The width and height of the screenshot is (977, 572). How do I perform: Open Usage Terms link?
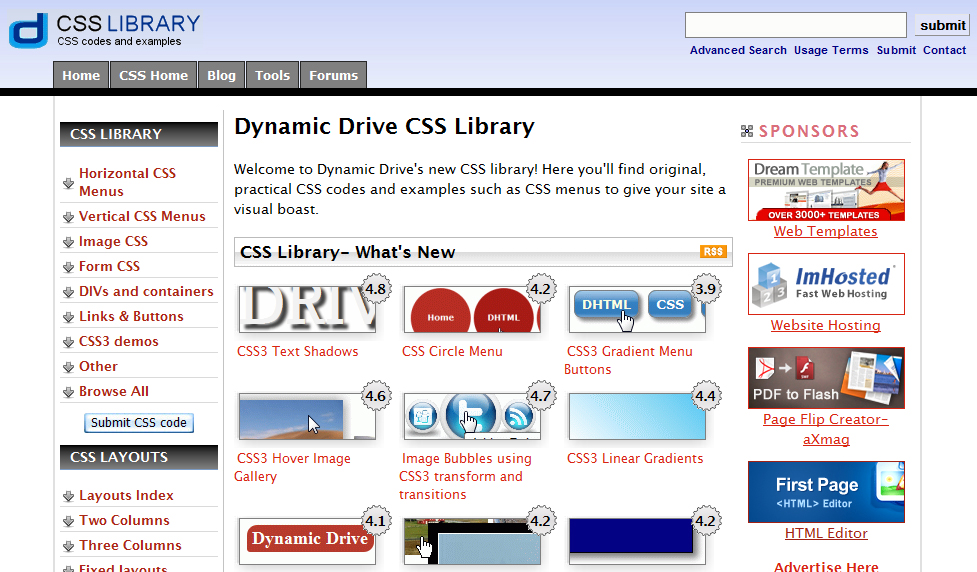click(831, 50)
